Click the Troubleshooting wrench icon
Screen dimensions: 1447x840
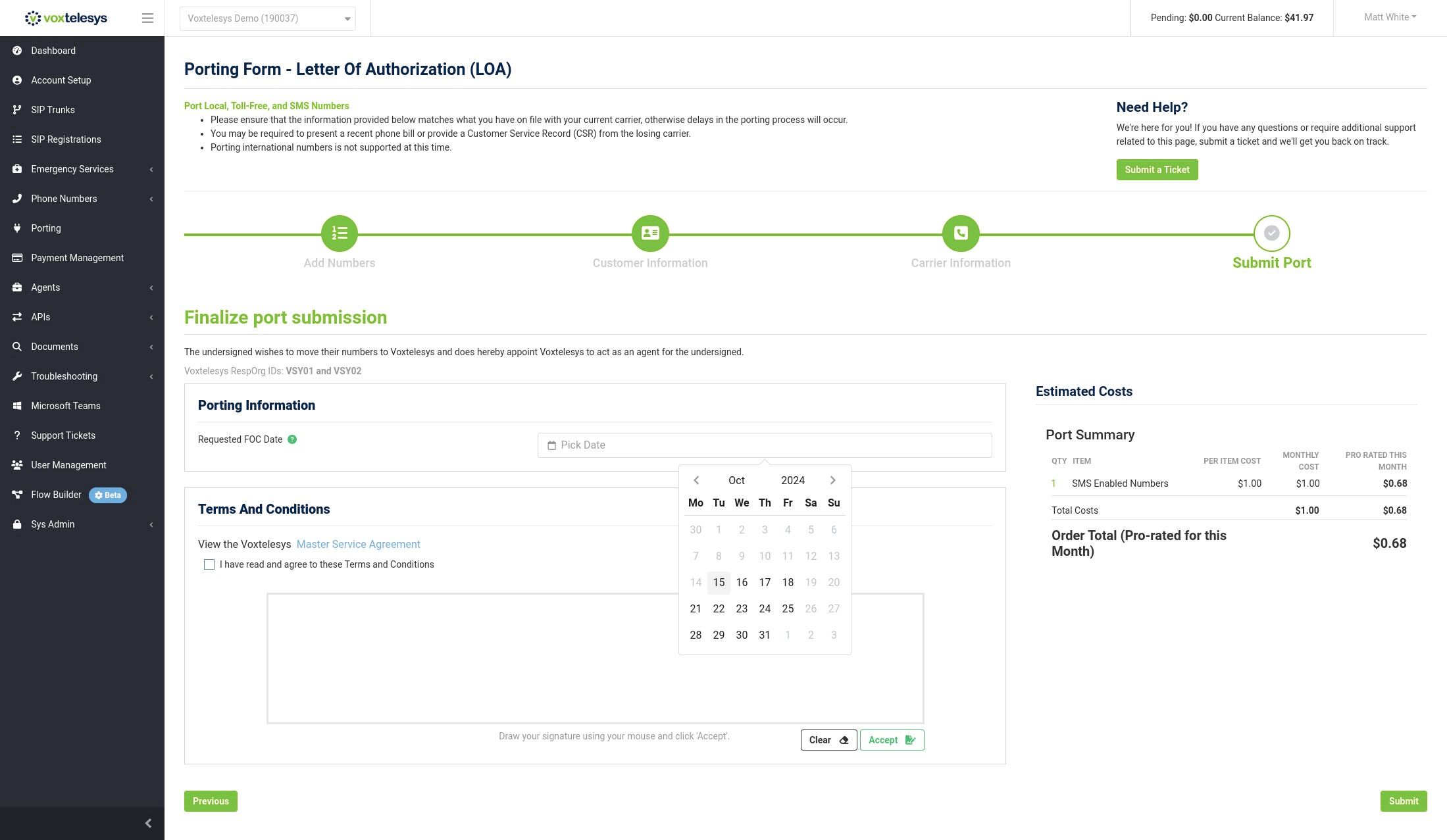point(17,376)
